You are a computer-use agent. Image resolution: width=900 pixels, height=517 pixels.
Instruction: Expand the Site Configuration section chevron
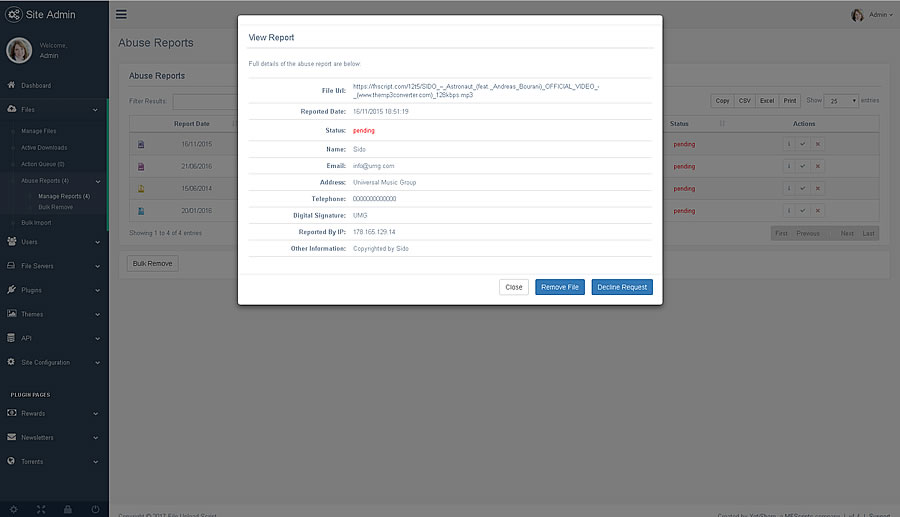97,363
